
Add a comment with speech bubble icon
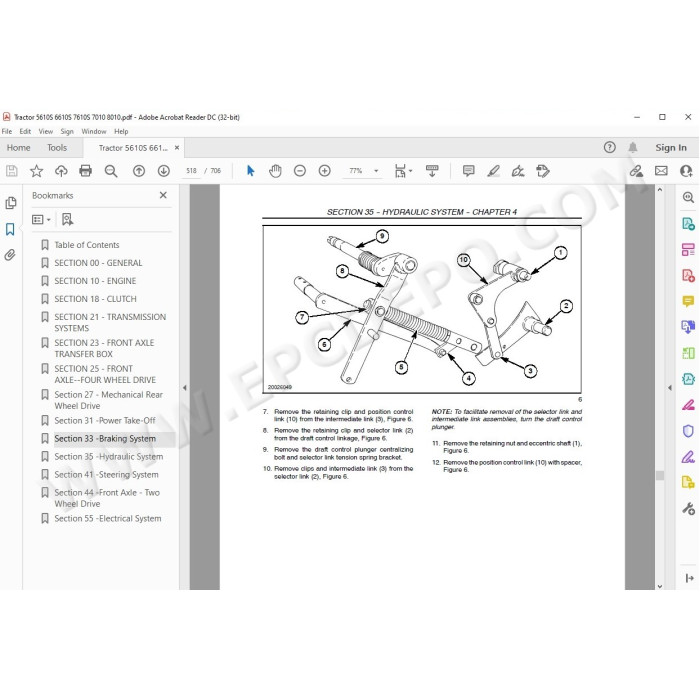point(468,171)
